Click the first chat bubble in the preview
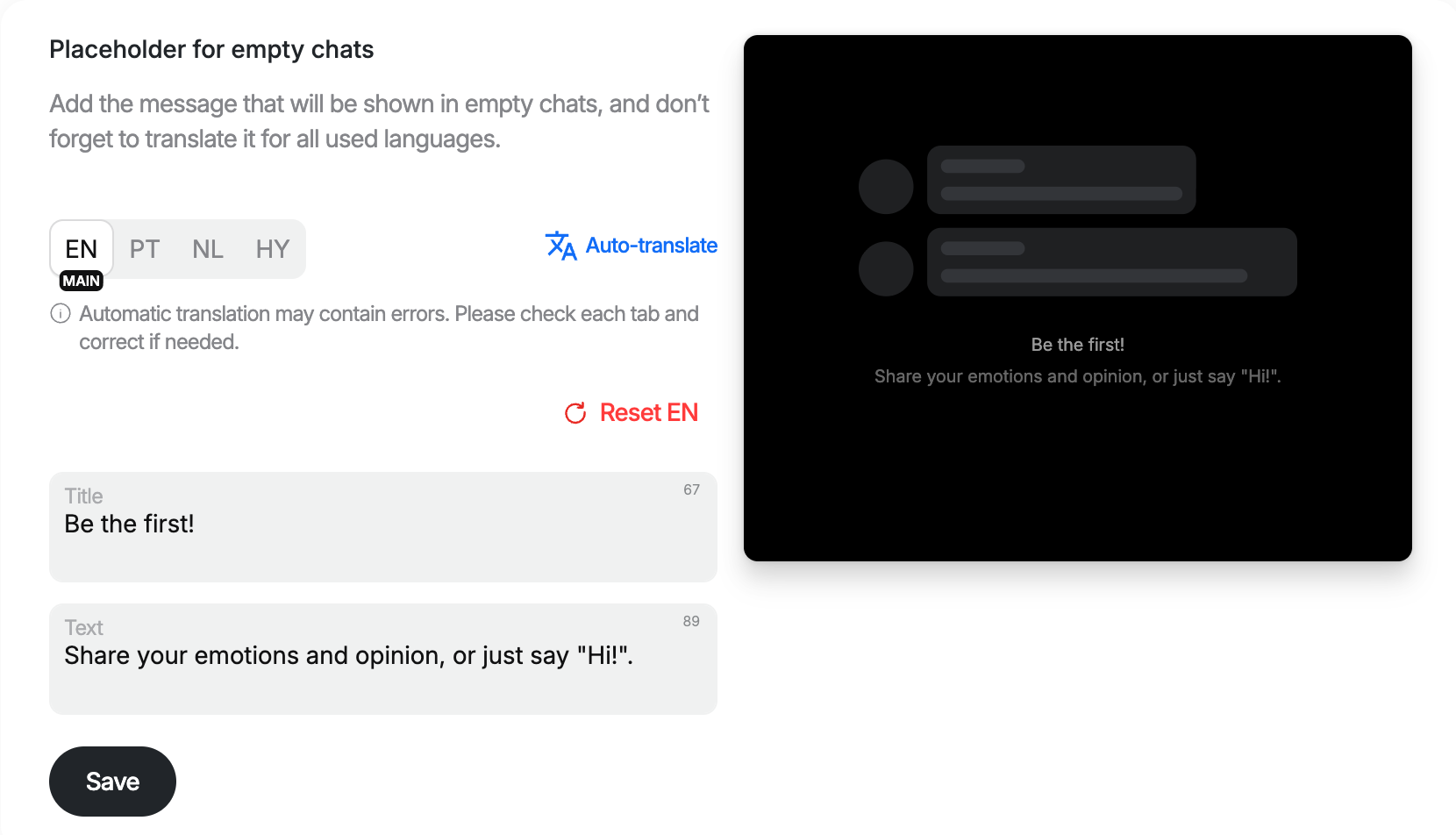Screen dimensions: 1456x835 [x=1061, y=180]
